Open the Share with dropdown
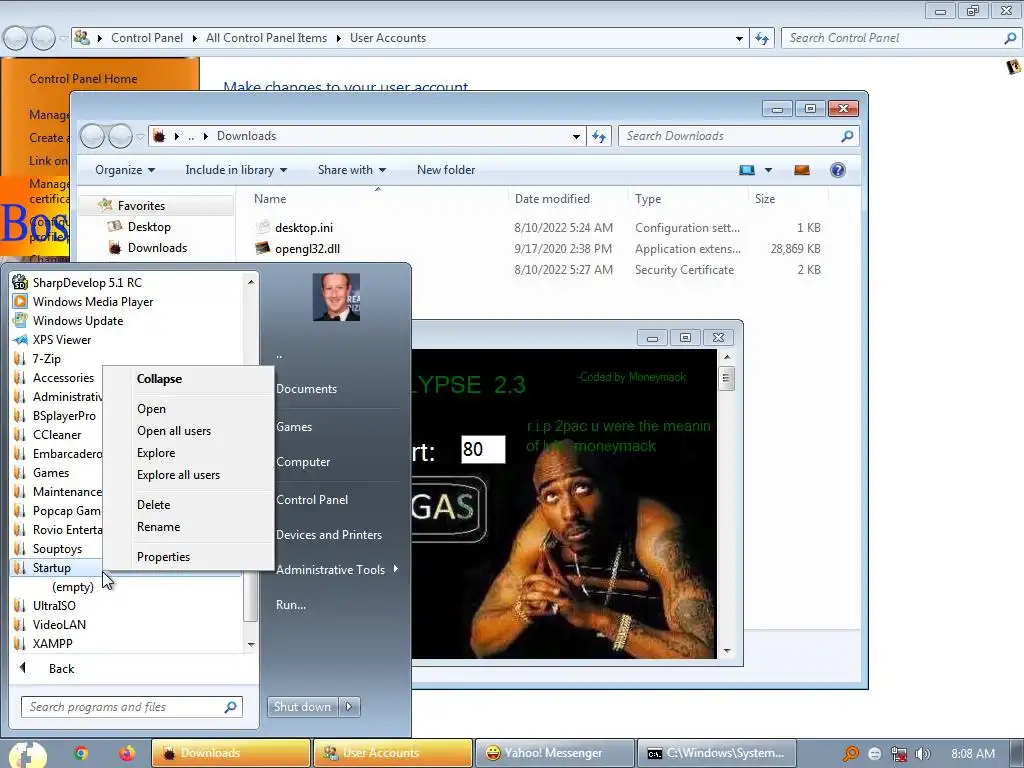The image size is (1024, 768). tap(352, 170)
